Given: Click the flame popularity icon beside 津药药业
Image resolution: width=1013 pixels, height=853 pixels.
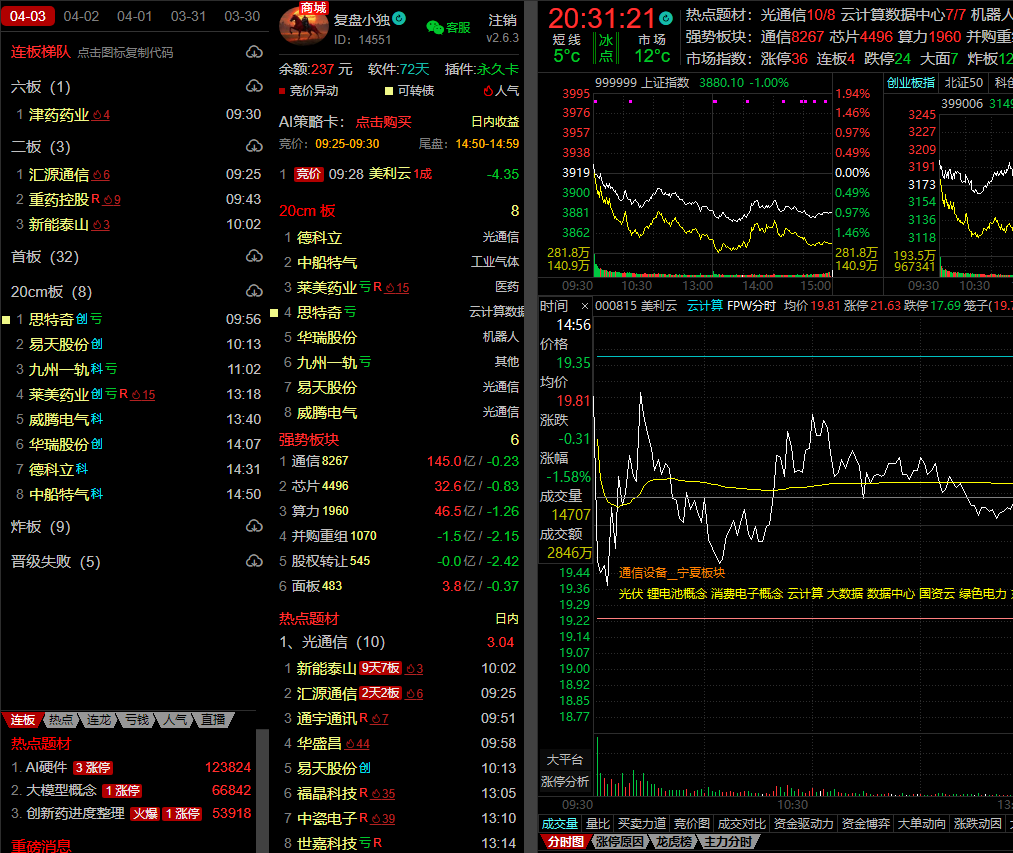Looking at the screenshot, I should (101, 115).
